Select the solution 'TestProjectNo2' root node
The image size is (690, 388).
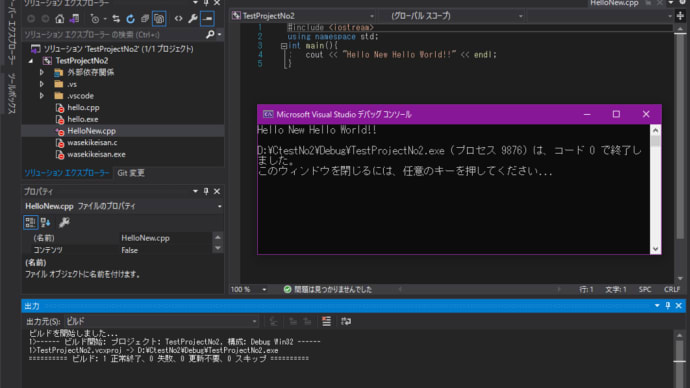click(118, 49)
